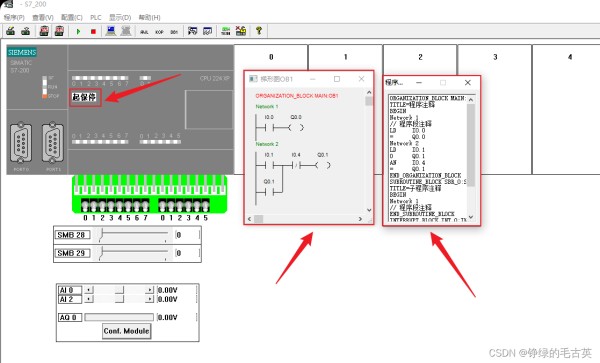Click the AWL view toolbar icon

click(144, 32)
